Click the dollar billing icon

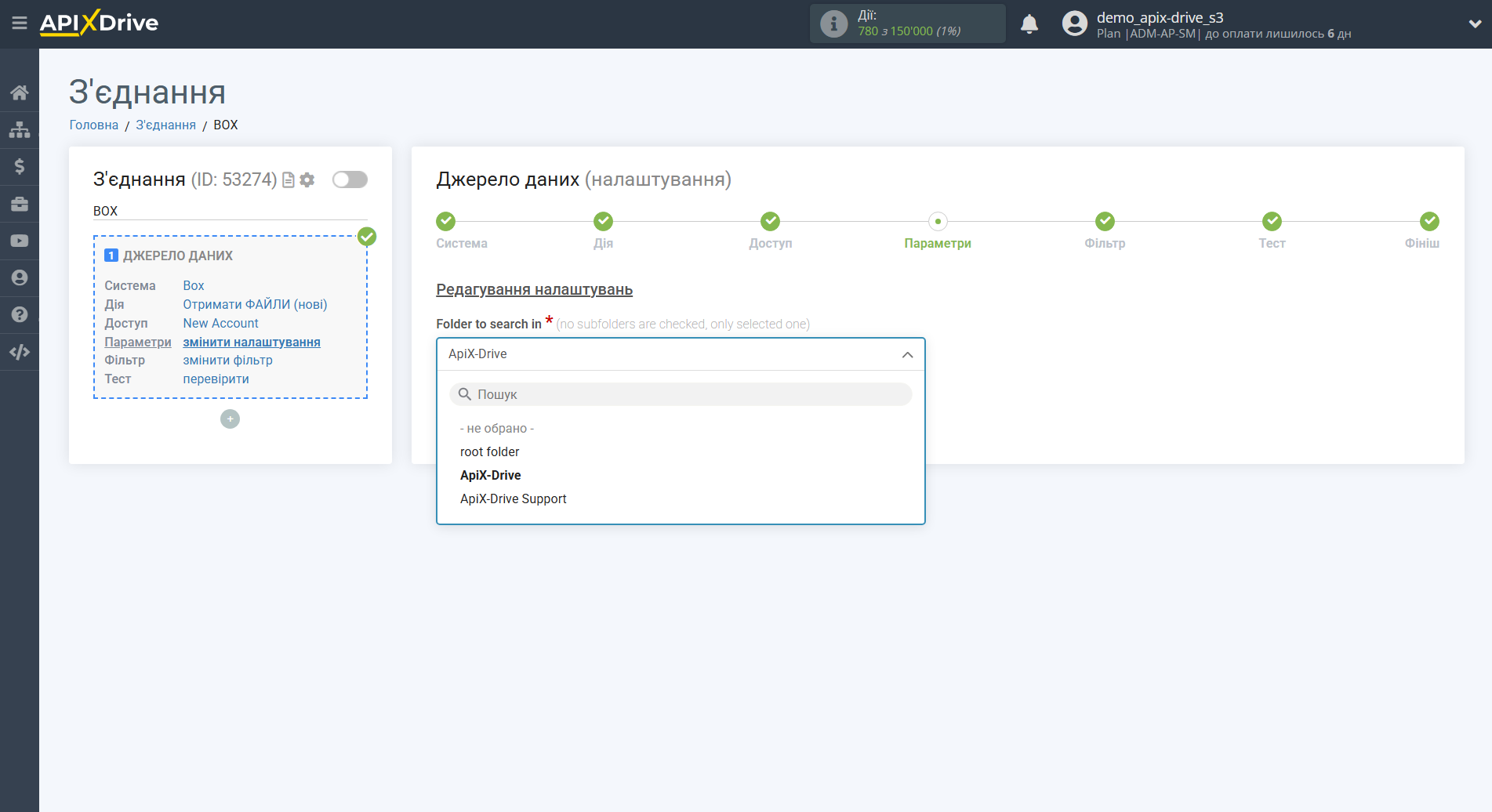[x=20, y=167]
